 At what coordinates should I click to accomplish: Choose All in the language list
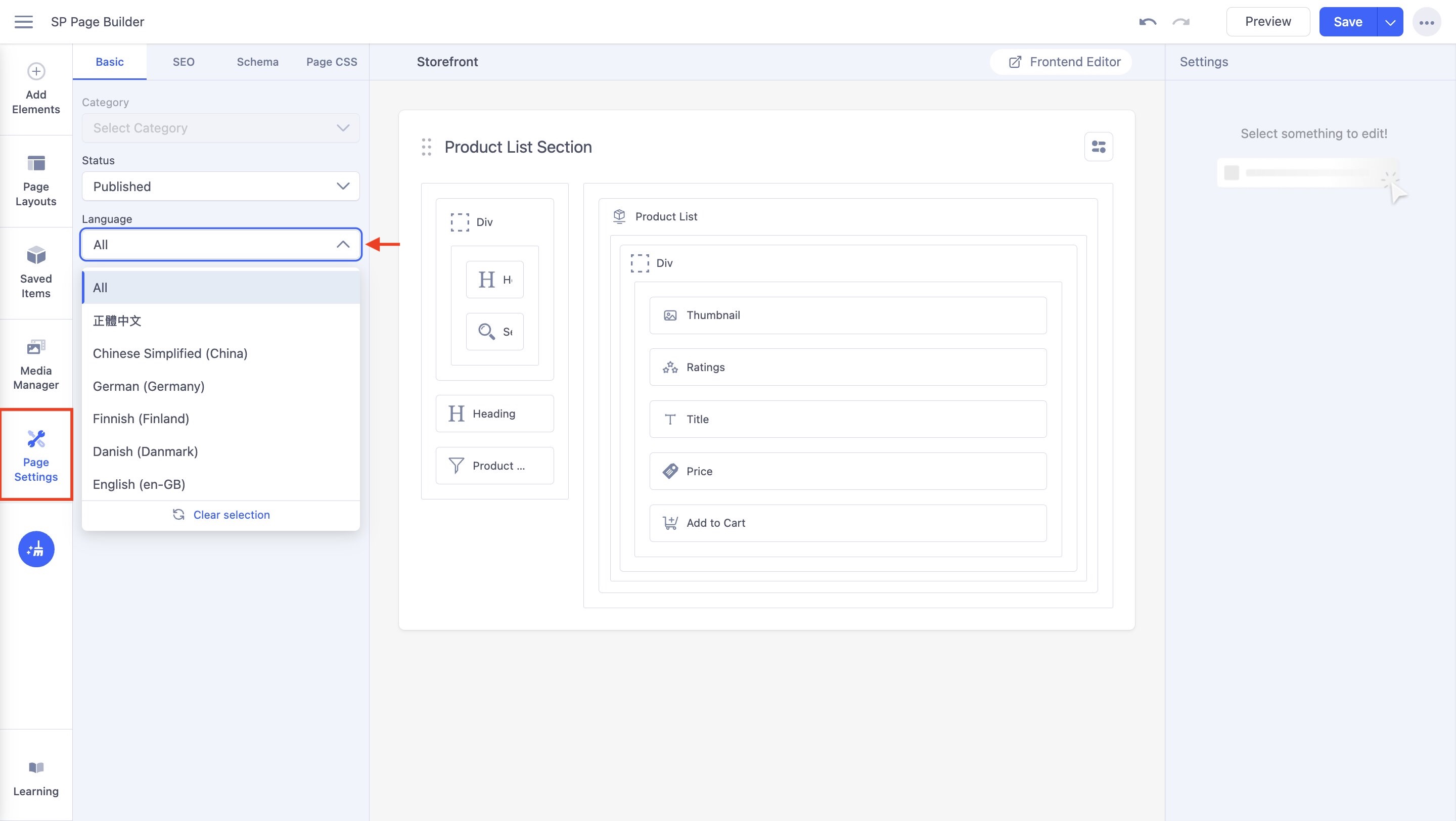pyautogui.click(x=220, y=288)
